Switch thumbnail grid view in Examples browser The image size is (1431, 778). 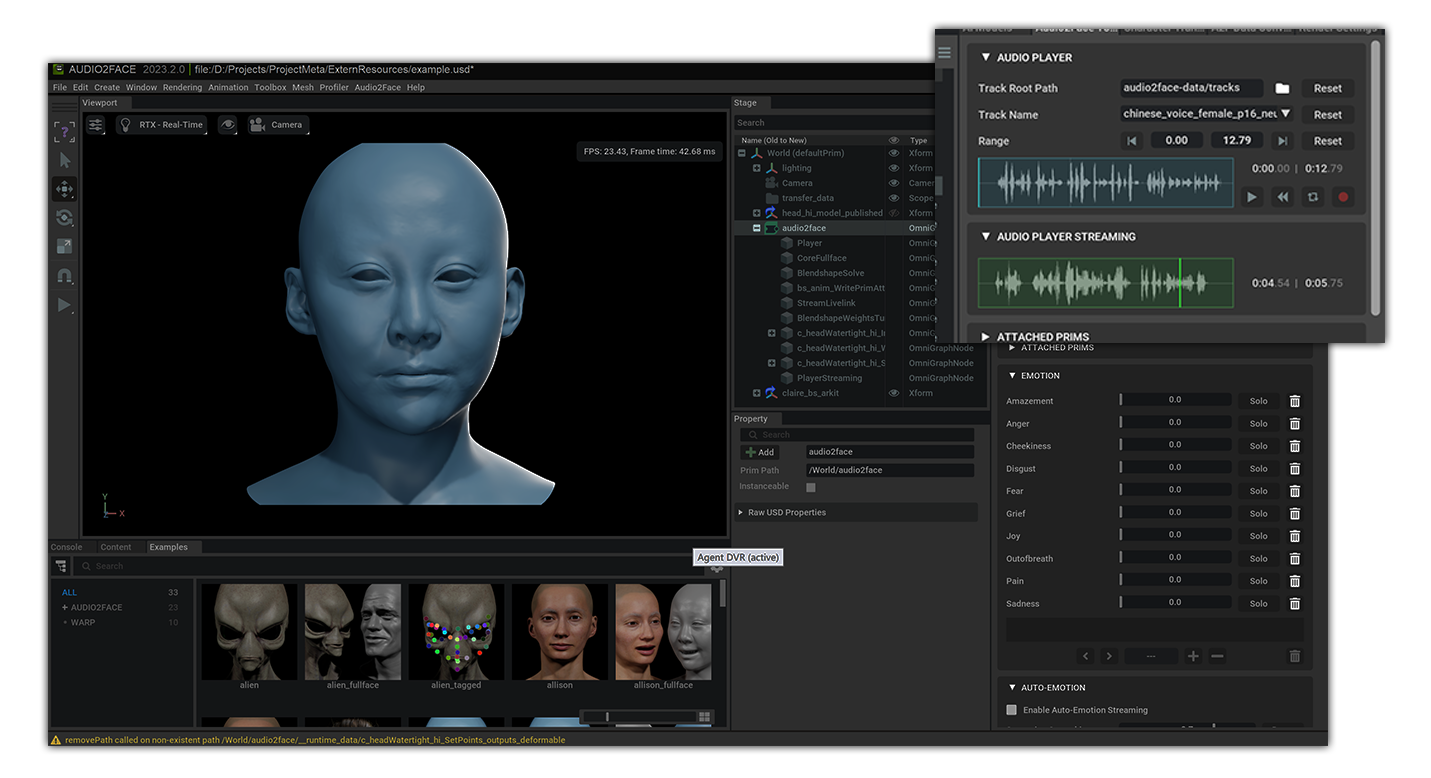(x=705, y=716)
